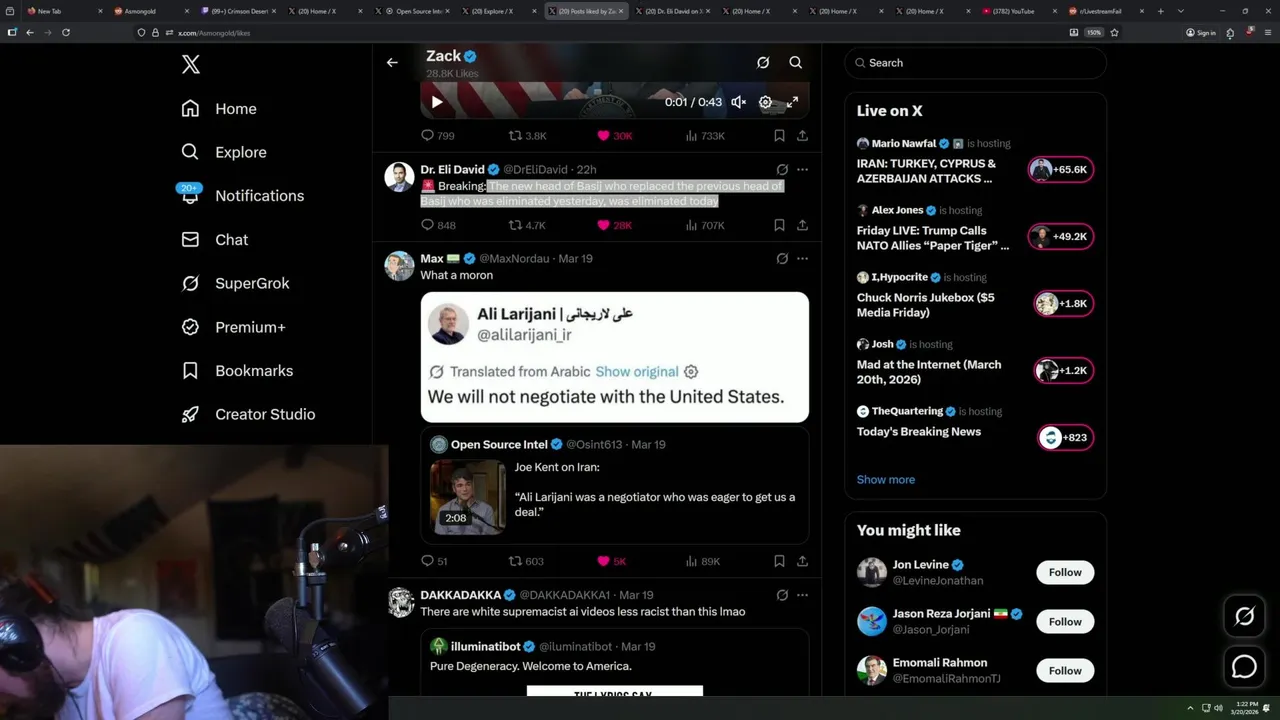This screenshot has width=1280, height=720.
Task: Open Explore in sidebar
Action: point(224,152)
